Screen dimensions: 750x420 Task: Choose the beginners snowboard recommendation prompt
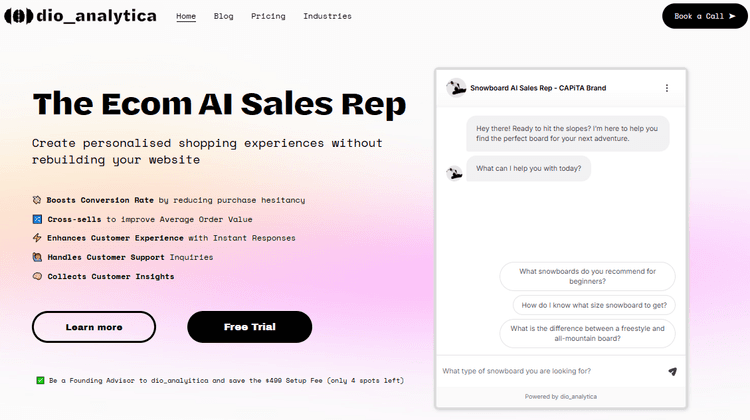587,276
